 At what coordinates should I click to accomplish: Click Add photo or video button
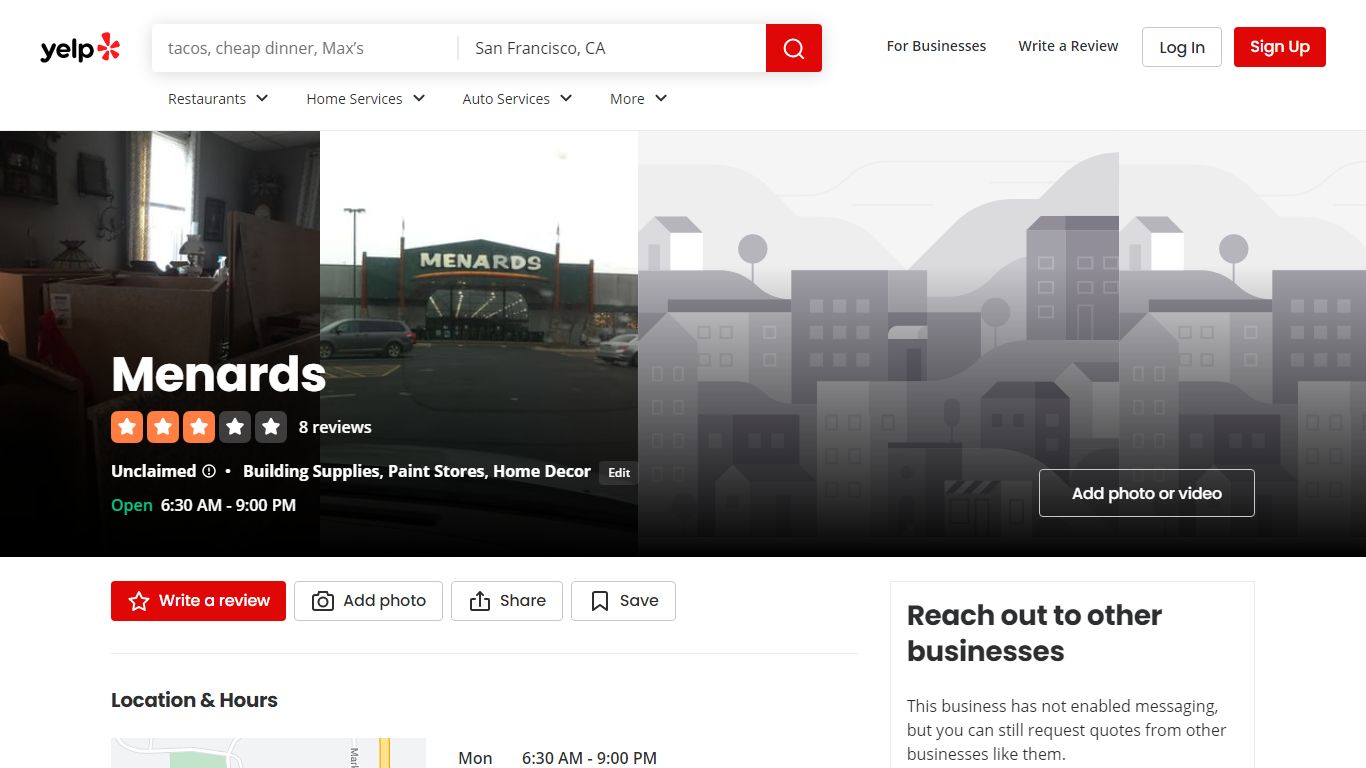click(1147, 493)
